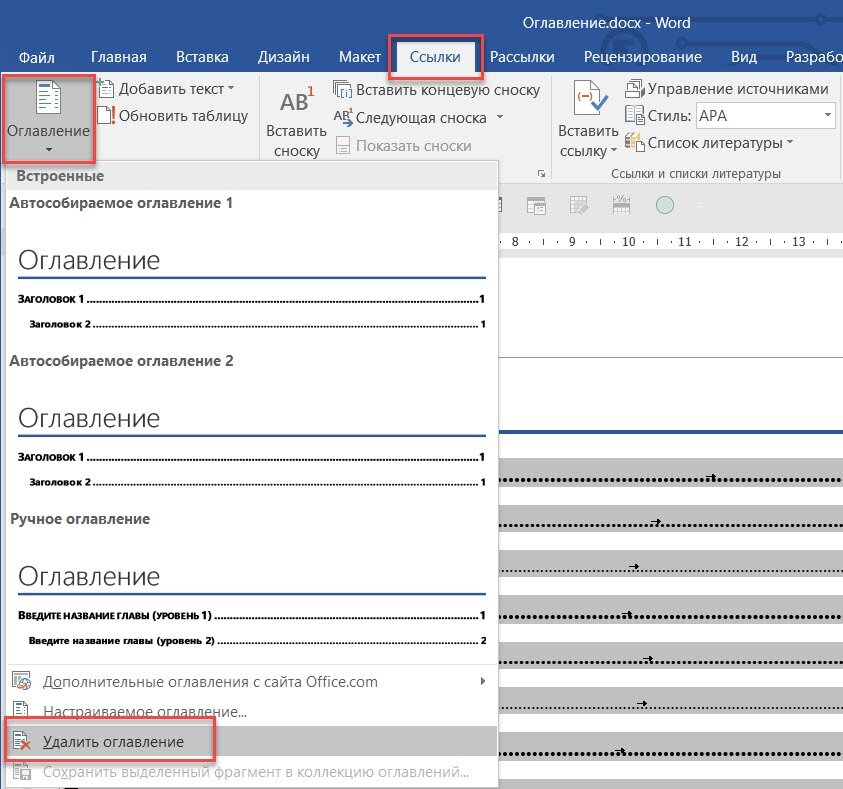Choose Автособираемое оглавление 1 preview

coord(252,270)
